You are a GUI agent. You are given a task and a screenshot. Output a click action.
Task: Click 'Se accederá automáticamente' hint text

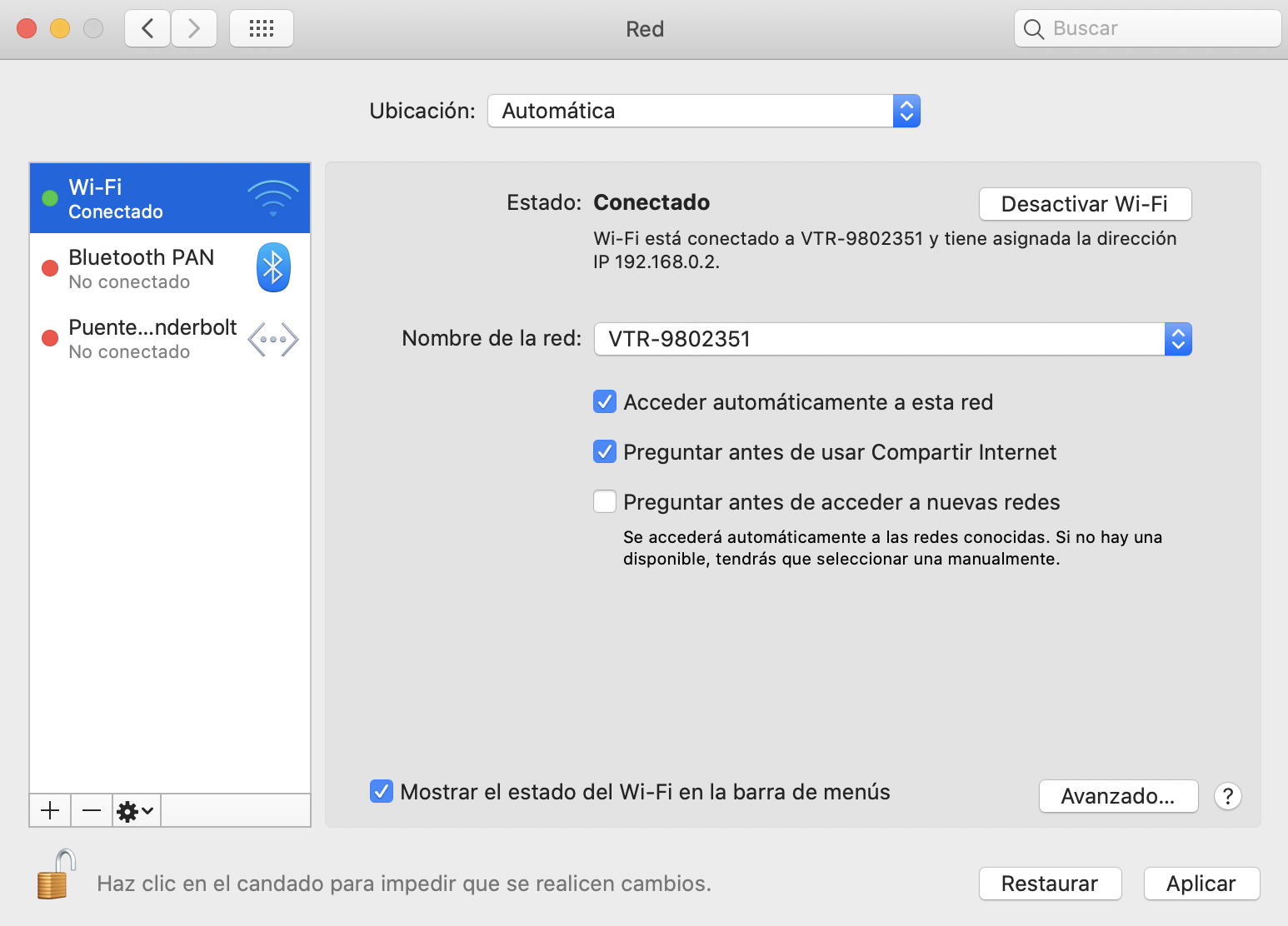[x=892, y=548]
